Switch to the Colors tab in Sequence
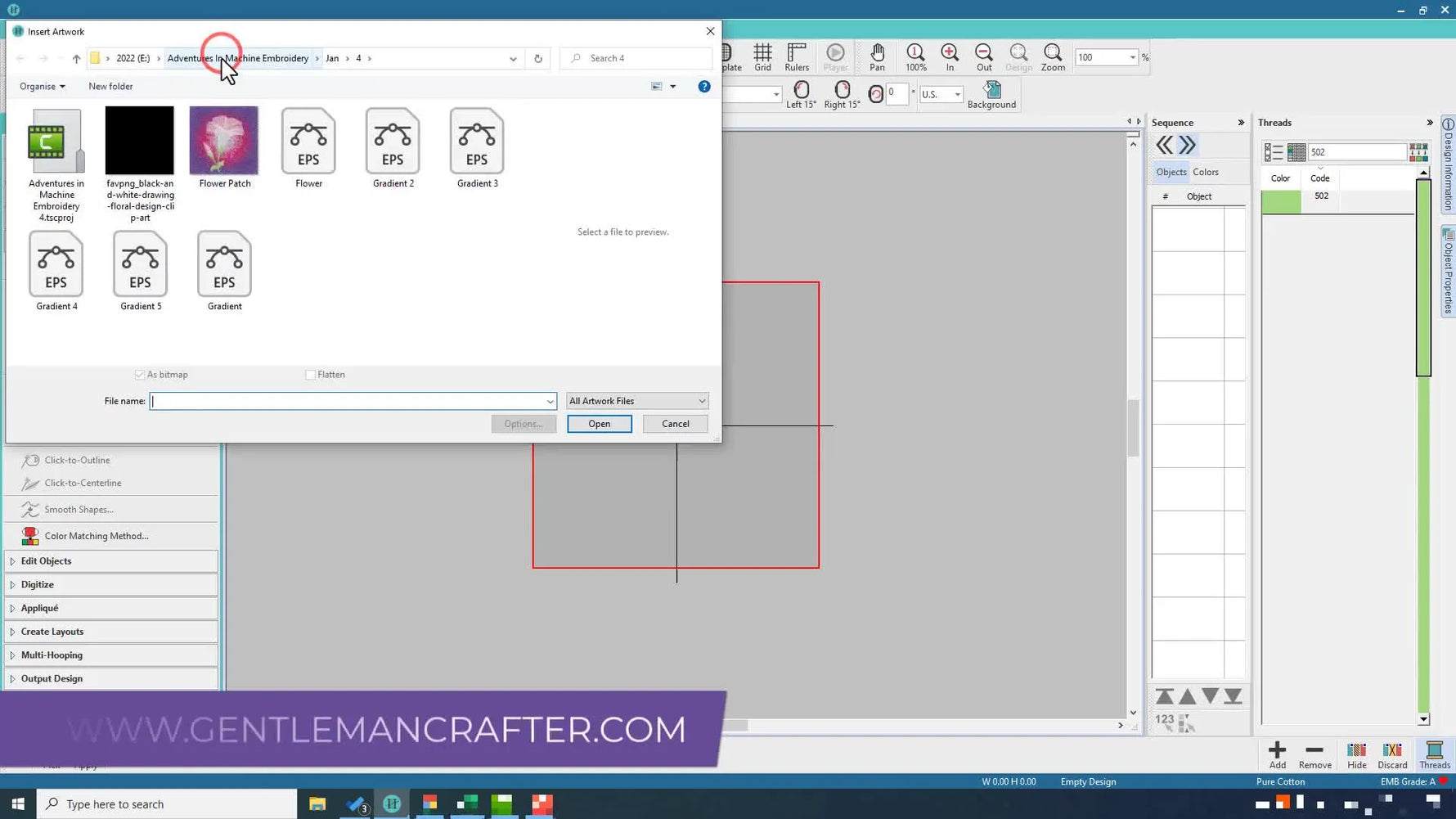This screenshot has width=1456, height=819. pos(1205,172)
